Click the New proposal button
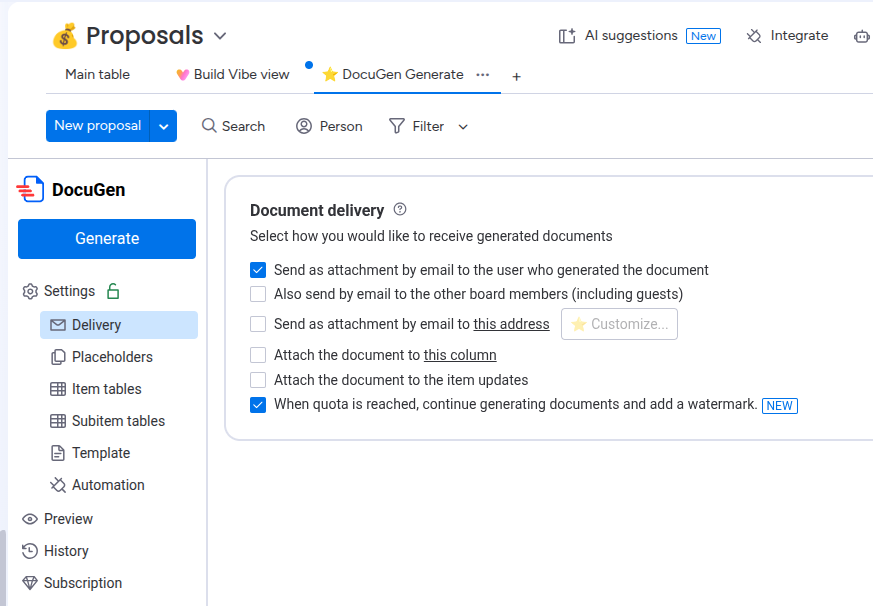This screenshot has height=606, width=873. click(x=97, y=126)
